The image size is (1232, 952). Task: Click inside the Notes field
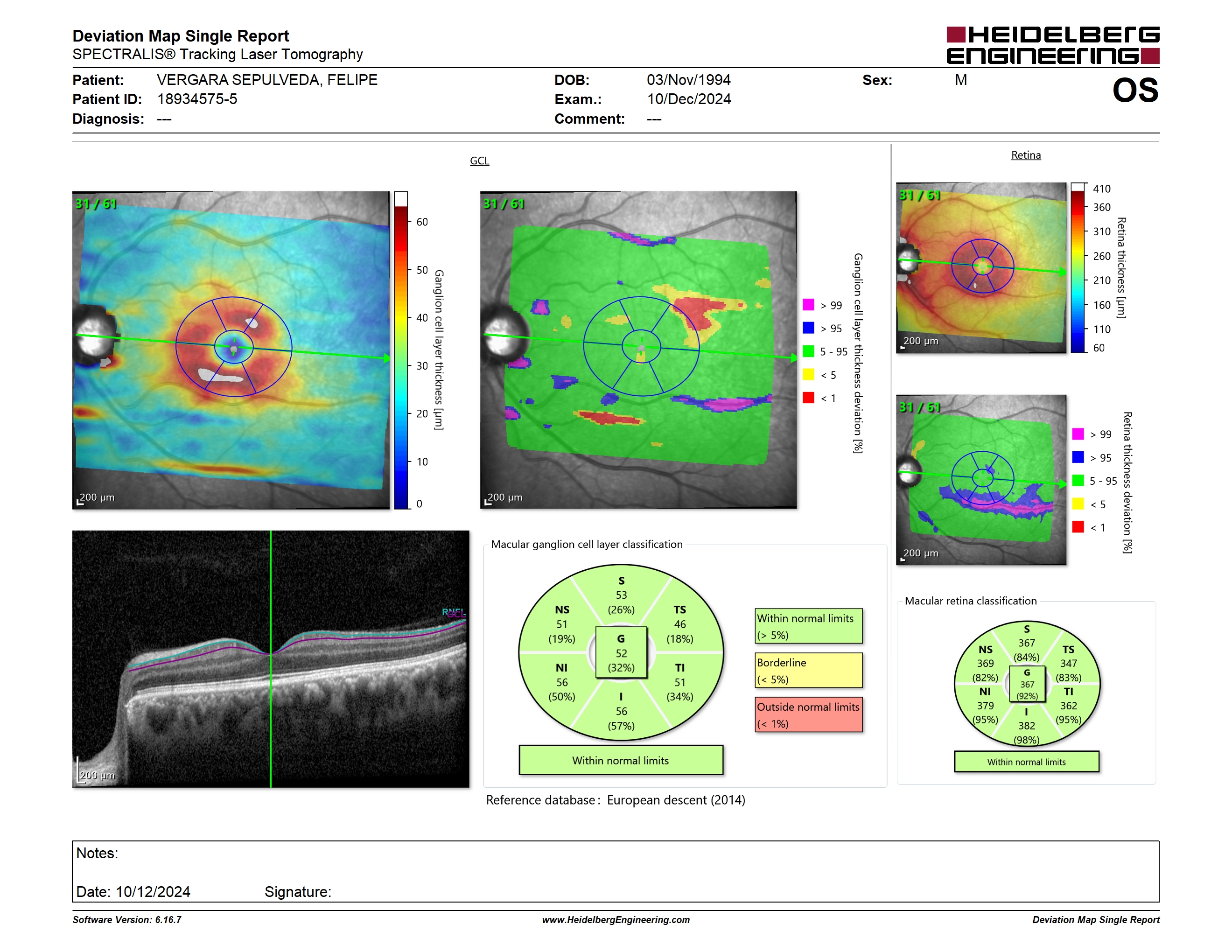pos(616,871)
